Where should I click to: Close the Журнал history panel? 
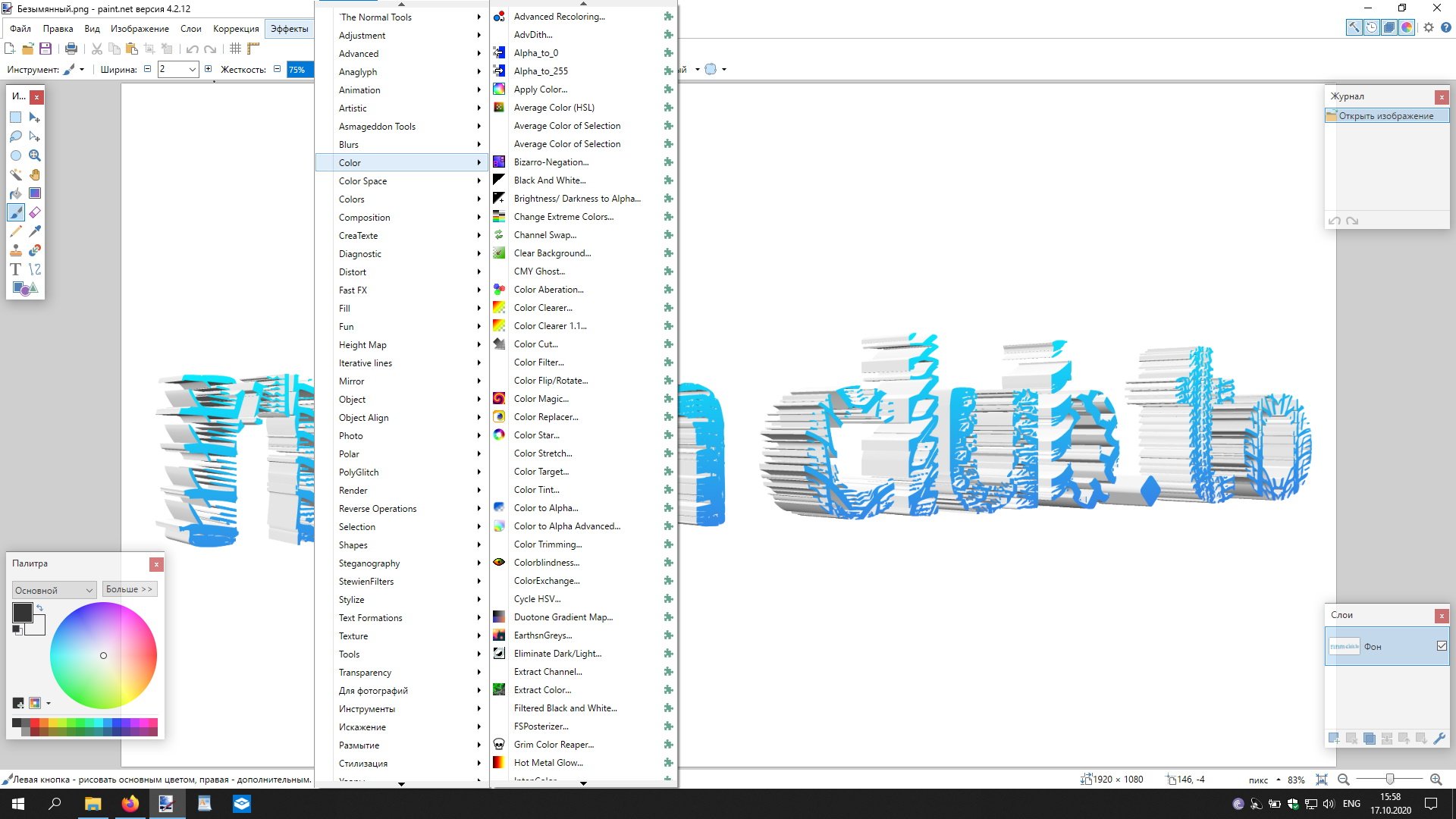[1442, 97]
